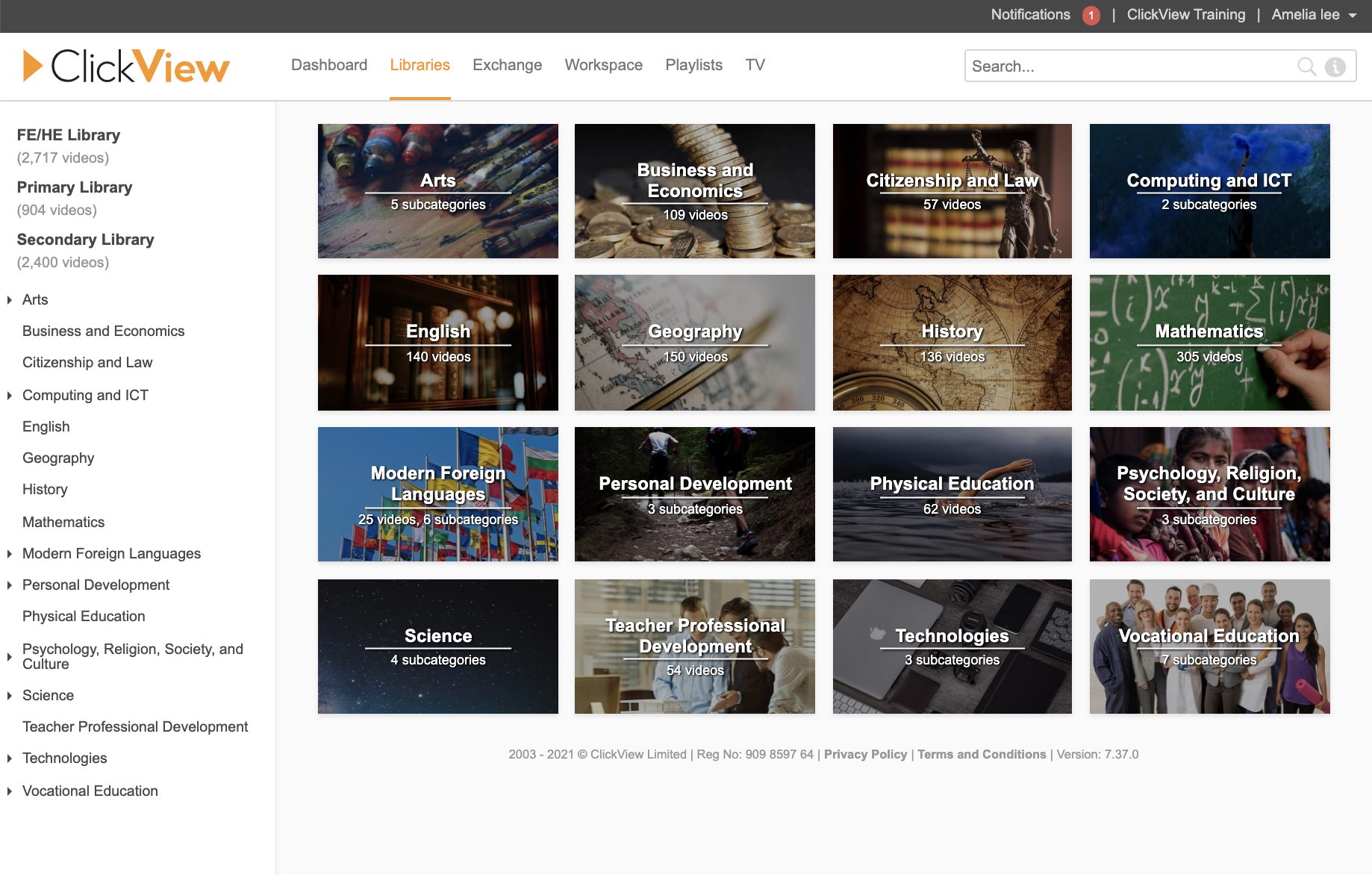
Task: Open Psychology, Religion, Society, and Culture tile
Action: (1210, 494)
